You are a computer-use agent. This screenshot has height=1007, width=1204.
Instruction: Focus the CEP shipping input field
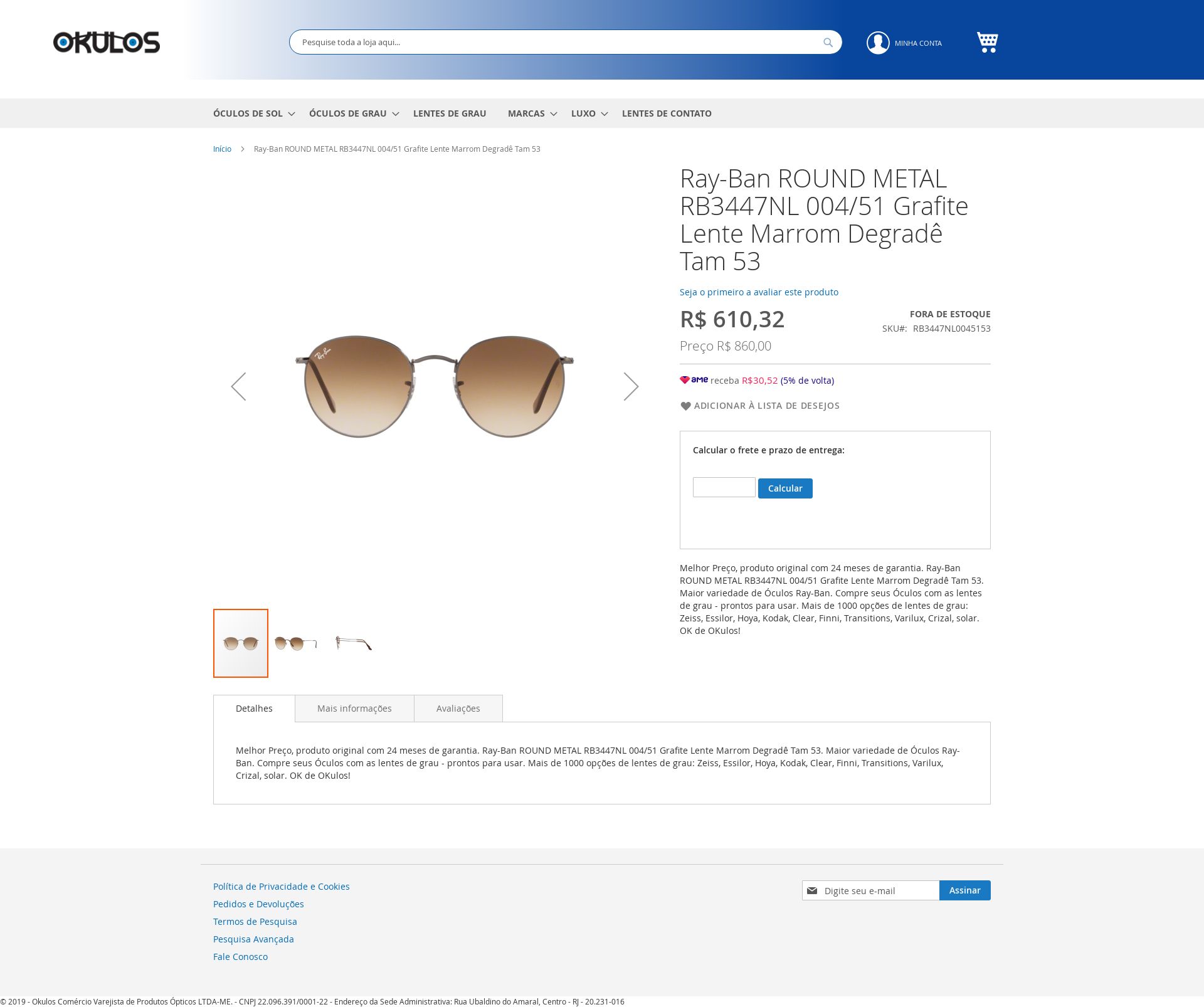tap(724, 487)
